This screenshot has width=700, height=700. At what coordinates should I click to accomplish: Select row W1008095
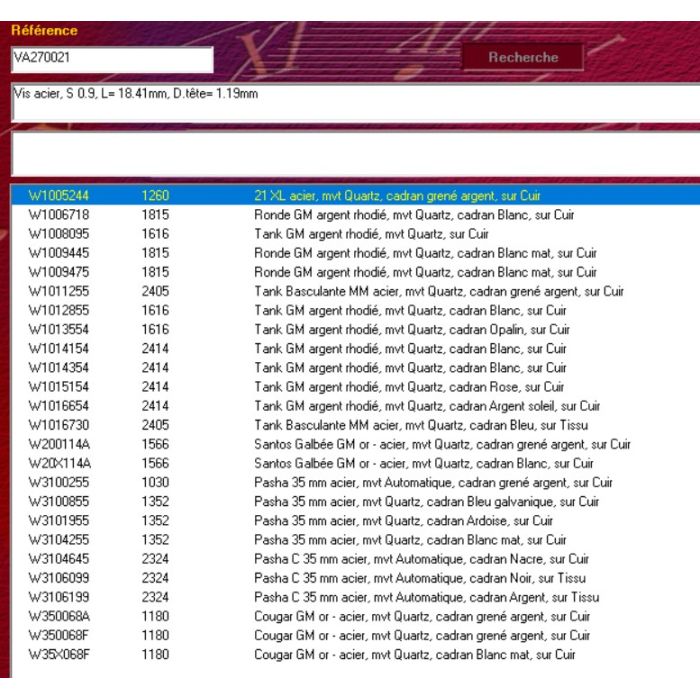pos(355,234)
